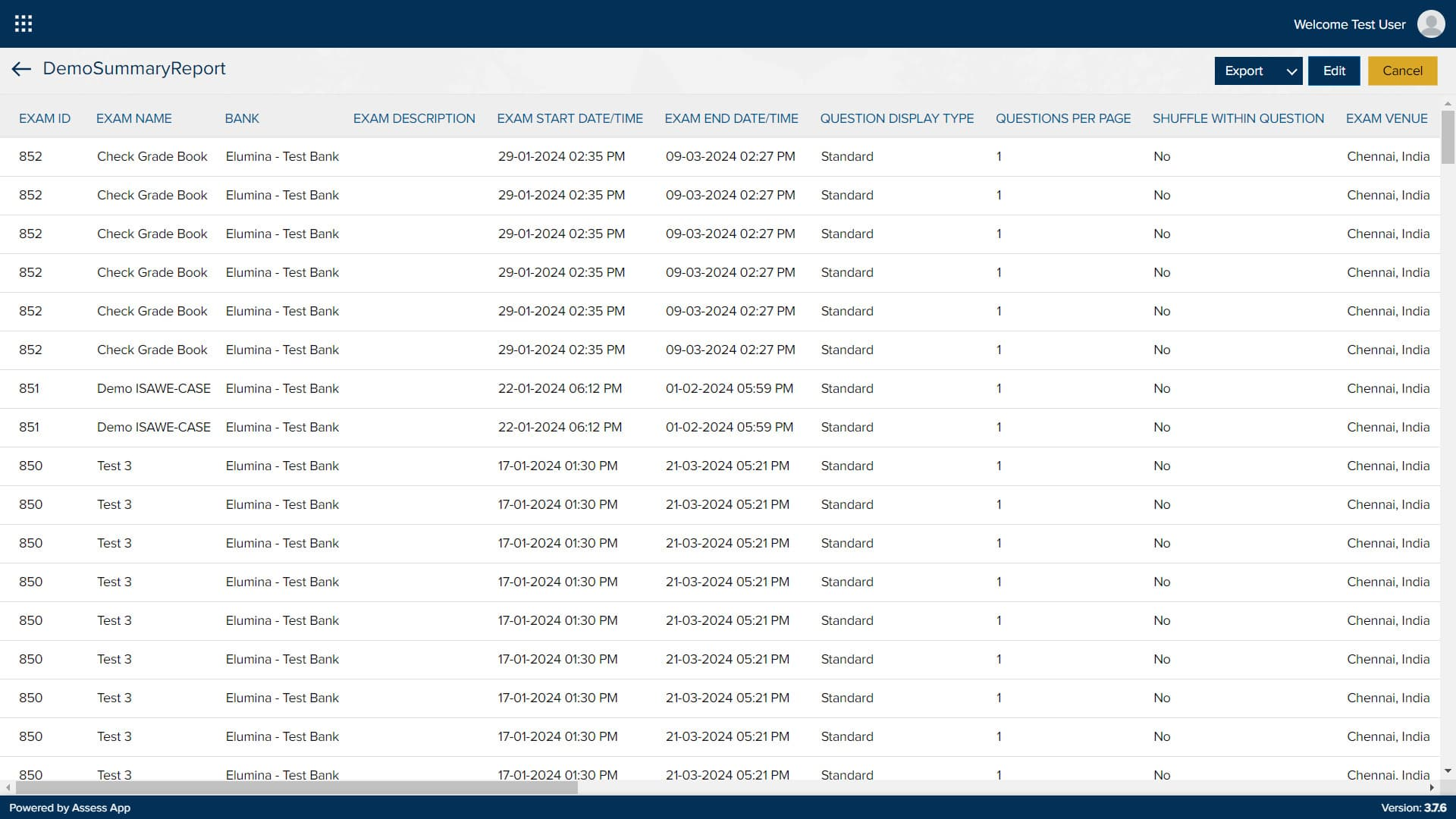The width and height of the screenshot is (1456, 819).
Task: Click first row's 09-03-2024 02:27 PM cell
Action: click(730, 156)
